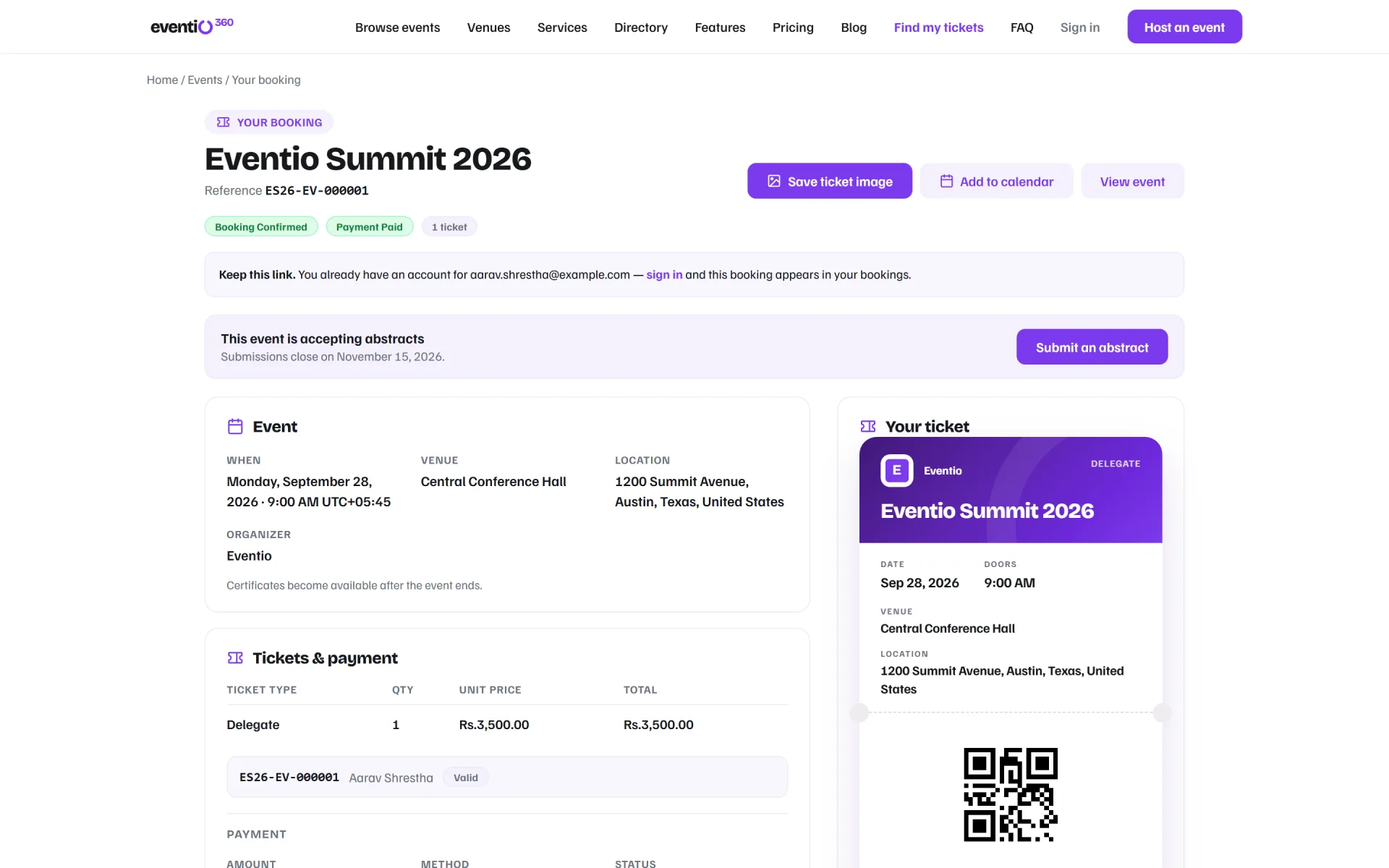Click the View event button

(1132, 181)
